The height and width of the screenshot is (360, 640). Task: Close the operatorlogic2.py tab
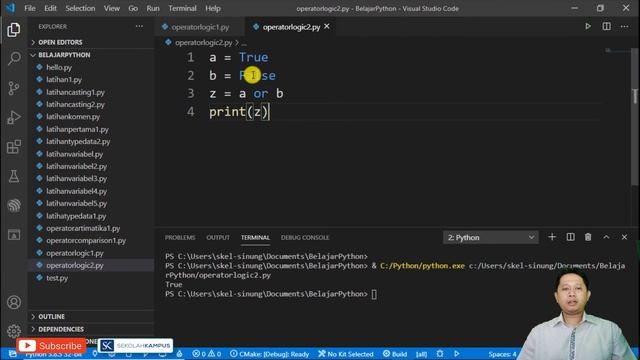click(327, 27)
